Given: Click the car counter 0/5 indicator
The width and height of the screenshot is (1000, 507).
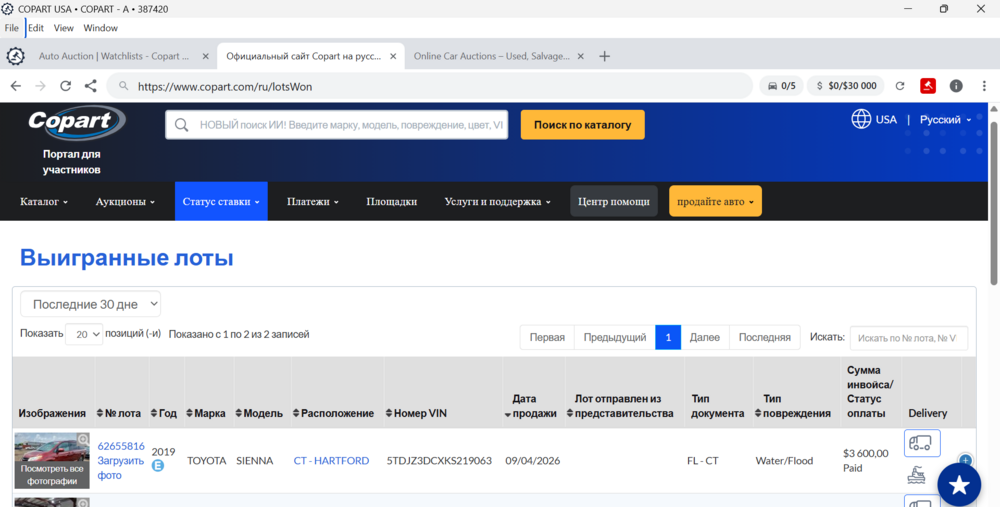Looking at the screenshot, I should [x=781, y=86].
